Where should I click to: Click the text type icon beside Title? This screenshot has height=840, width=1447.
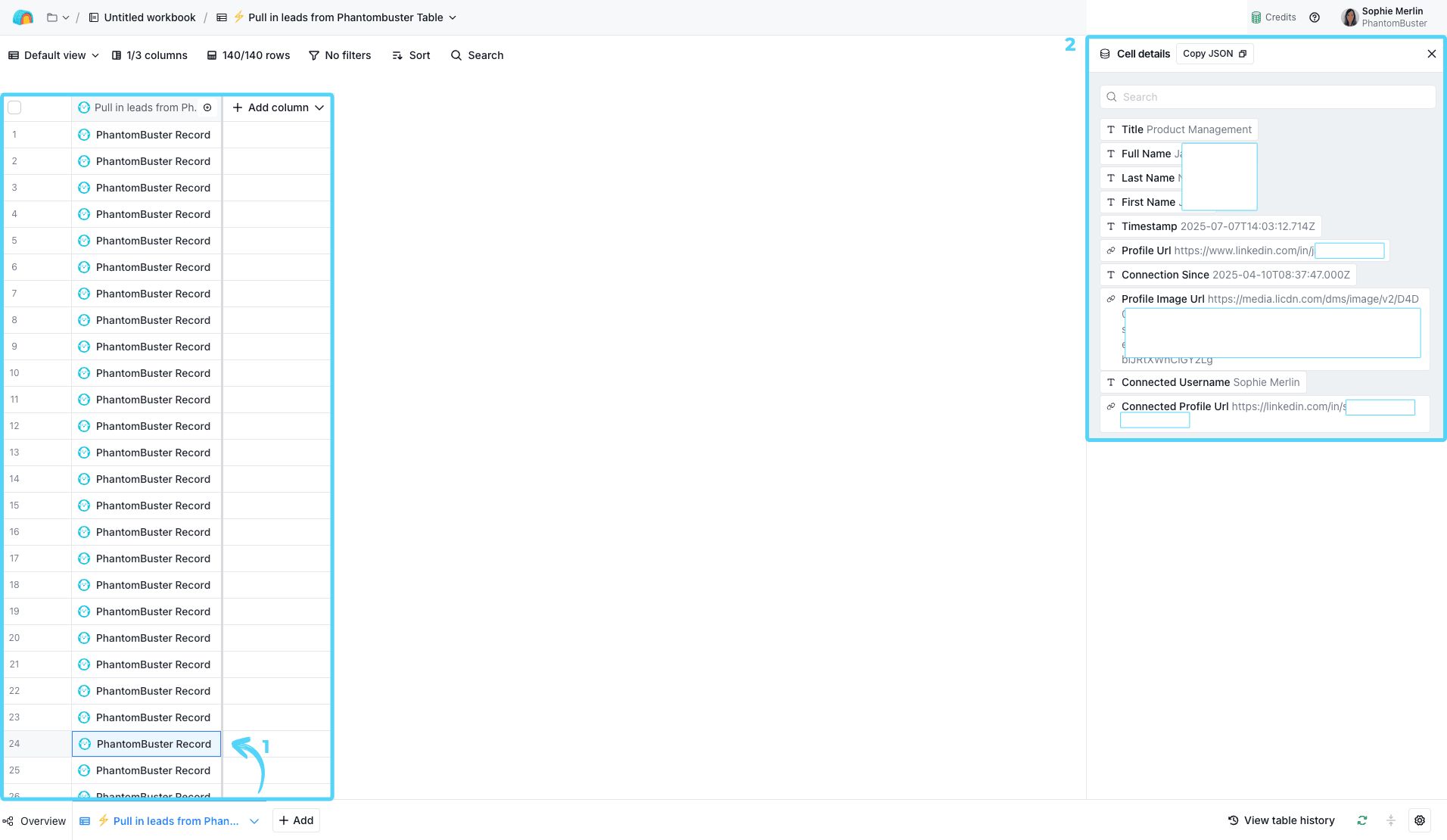pyautogui.click(x=1111, y=129)
